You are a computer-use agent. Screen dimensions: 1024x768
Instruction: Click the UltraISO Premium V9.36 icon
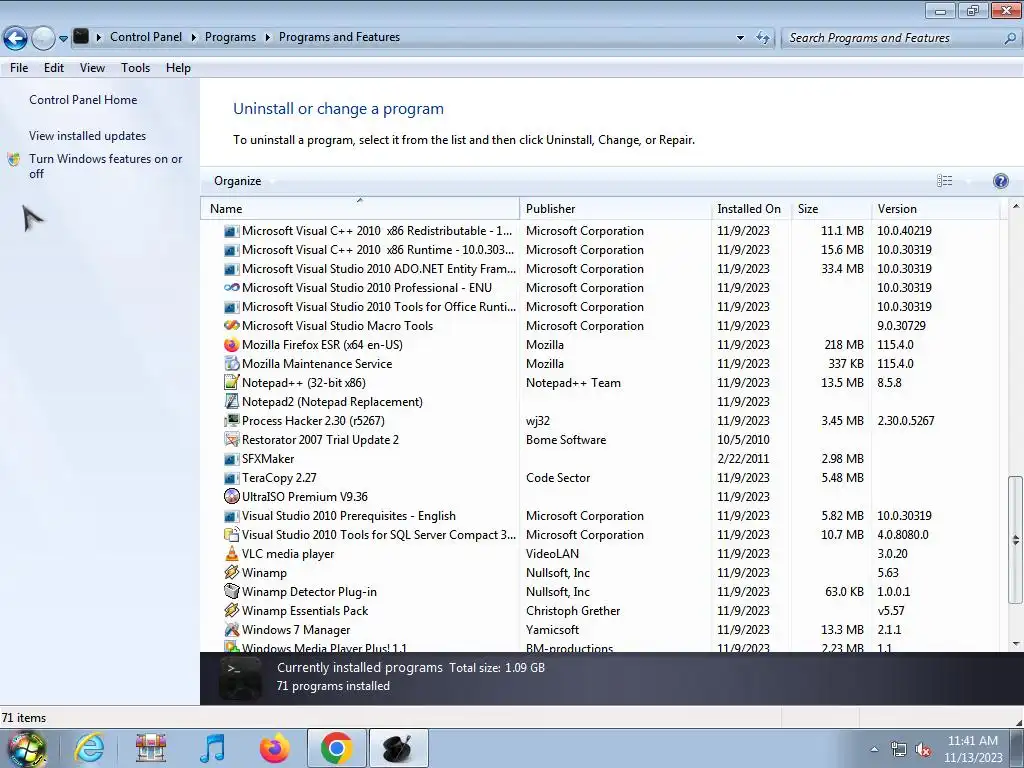pyautogui.click(x=231, y=496)
